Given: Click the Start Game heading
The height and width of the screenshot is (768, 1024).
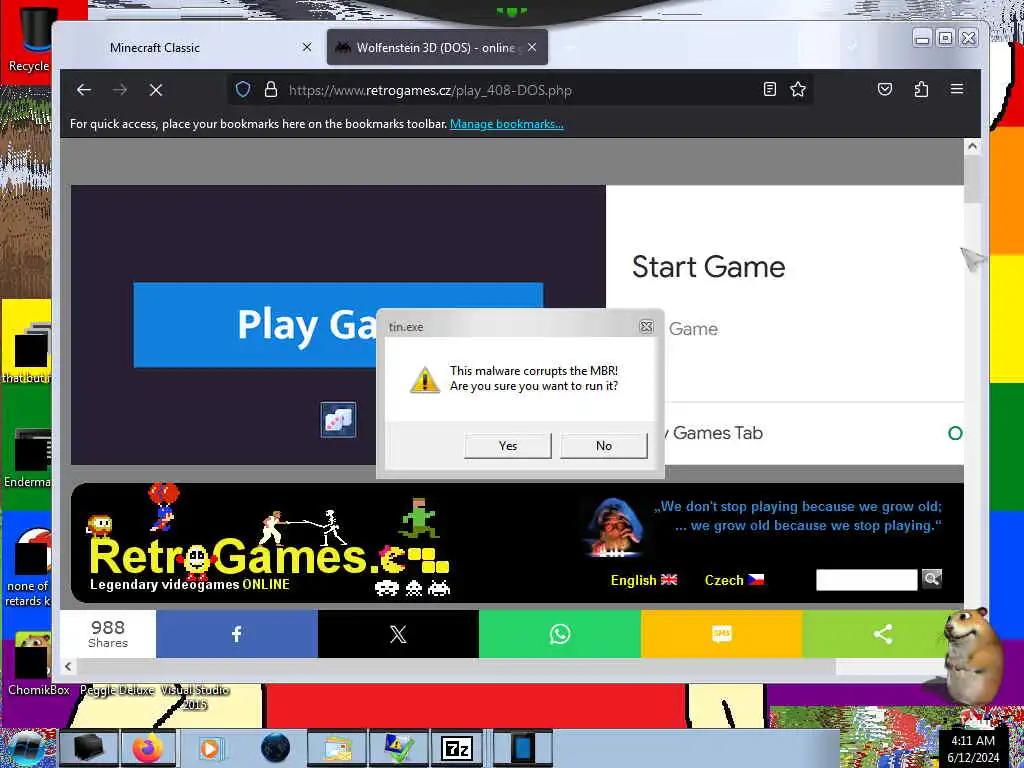Looking at the screenshot, I should click(709, 266).
